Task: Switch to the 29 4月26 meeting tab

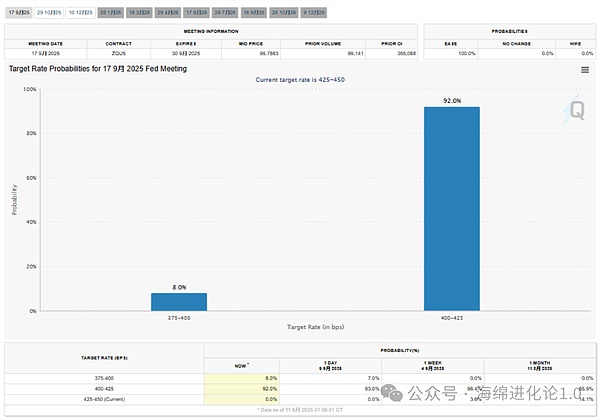Action: [x=168, y=13]
